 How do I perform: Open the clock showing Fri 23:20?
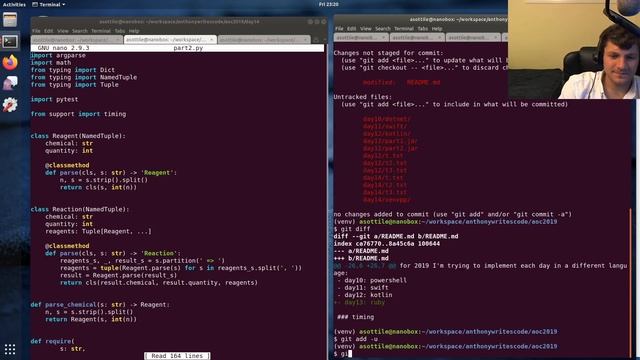pyautogui.click(x=328, y=4)
